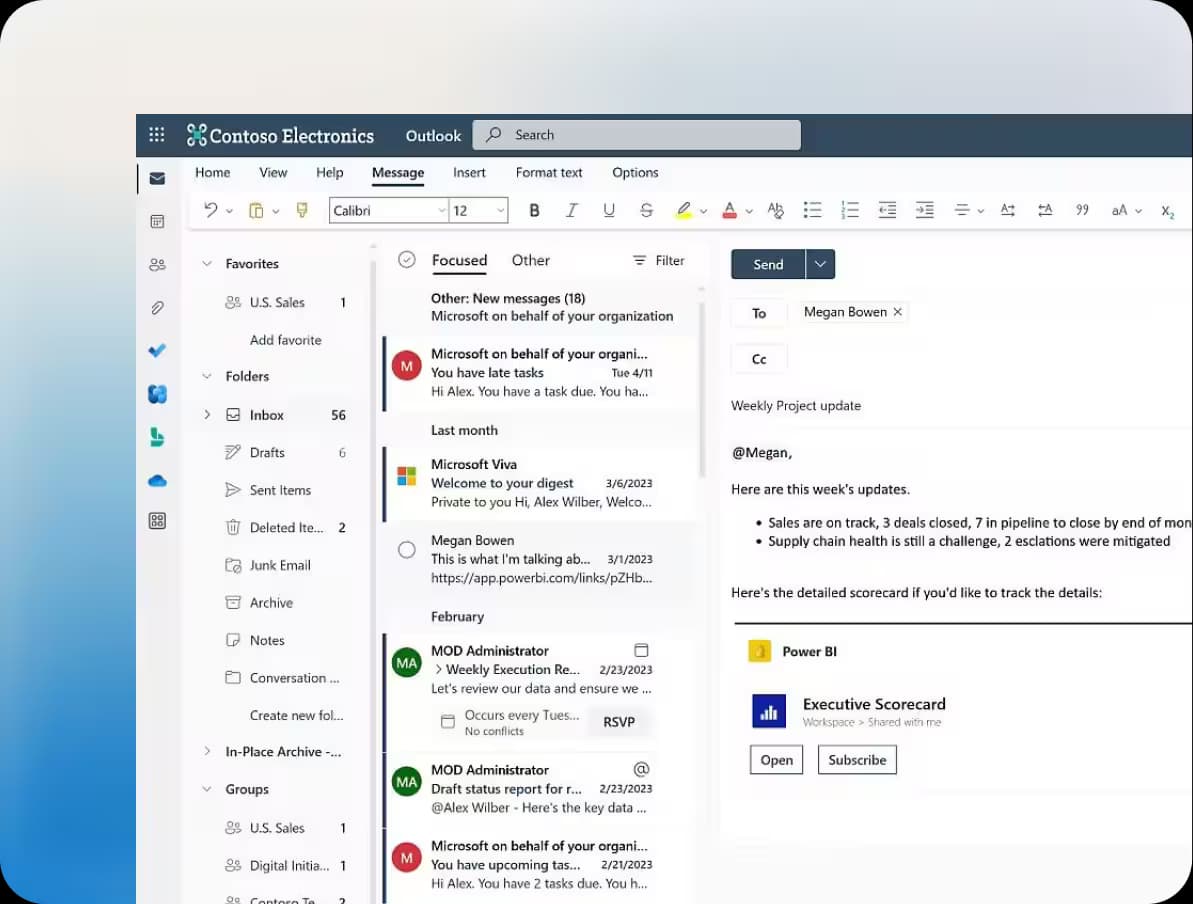Expand the Inbox folder chevron
The height and width of the screenshot is (904, 1193).
point(206,415)
